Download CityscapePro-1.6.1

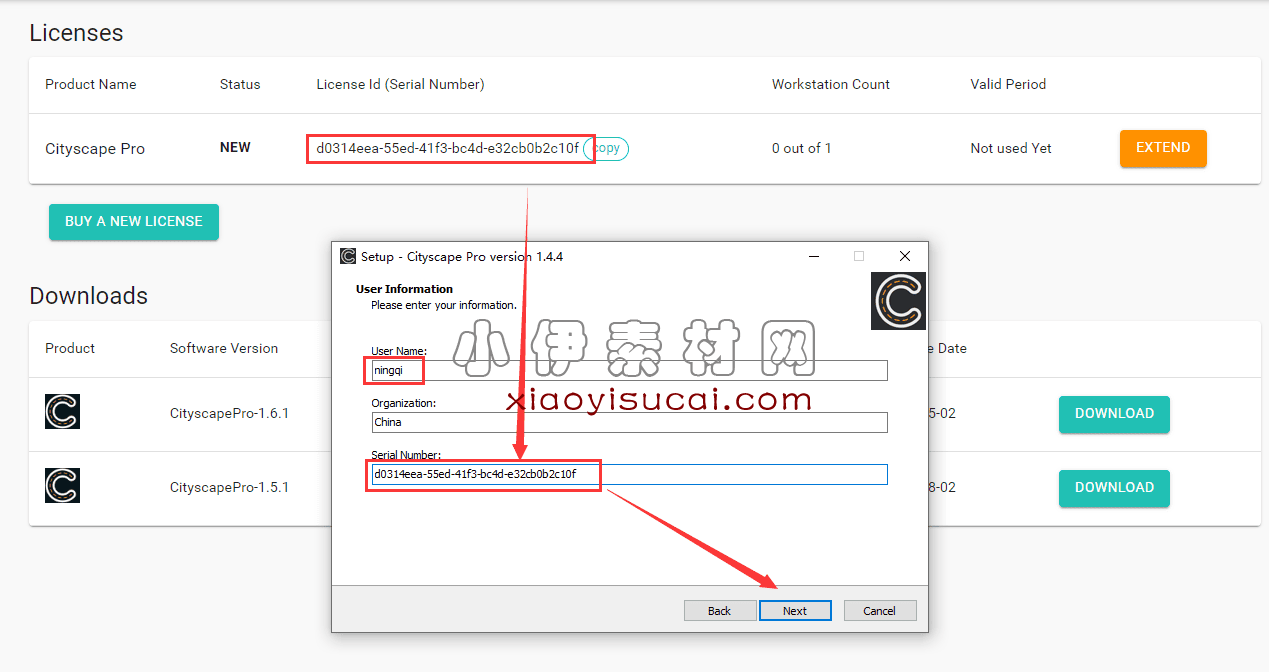pyautogui.click(x=1114, y=414)
